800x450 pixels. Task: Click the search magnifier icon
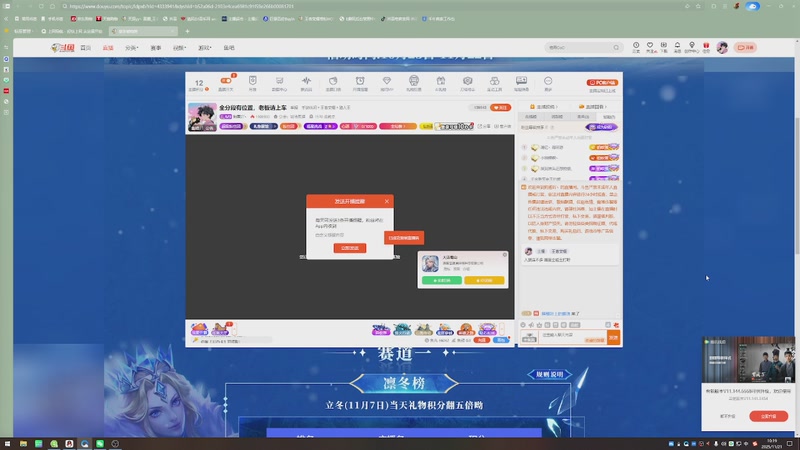[x=616, y=47]
